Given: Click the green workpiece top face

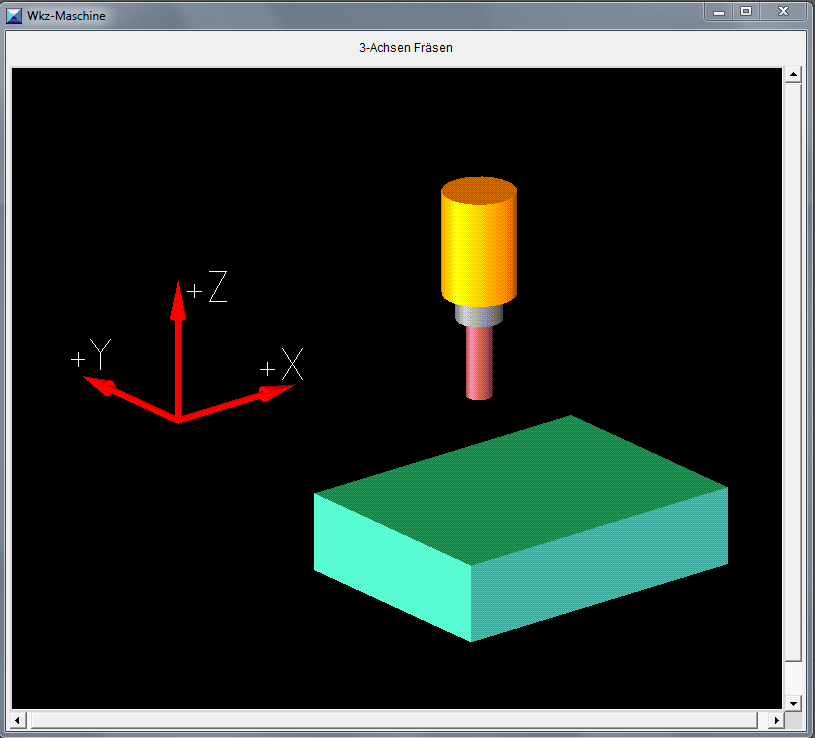Looking at the screenshot, I should pyautogui.click(x=520, y=489).
